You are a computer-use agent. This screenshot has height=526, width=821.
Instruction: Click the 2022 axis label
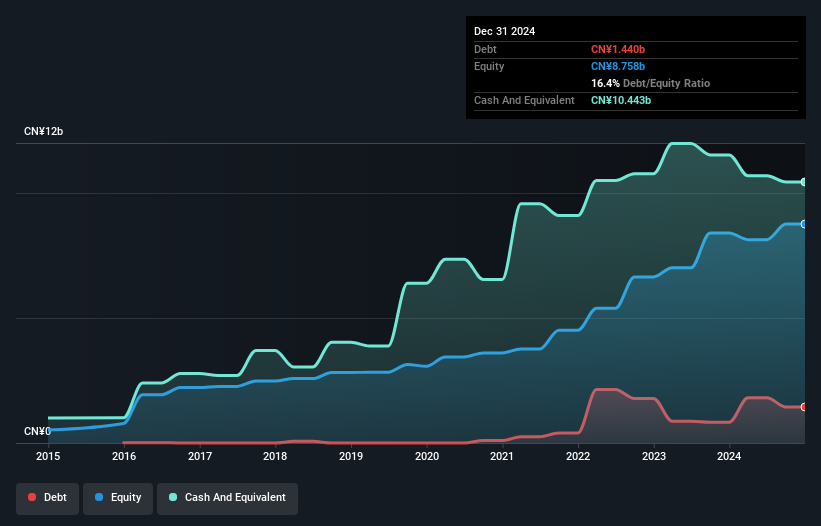coord(578,456)
